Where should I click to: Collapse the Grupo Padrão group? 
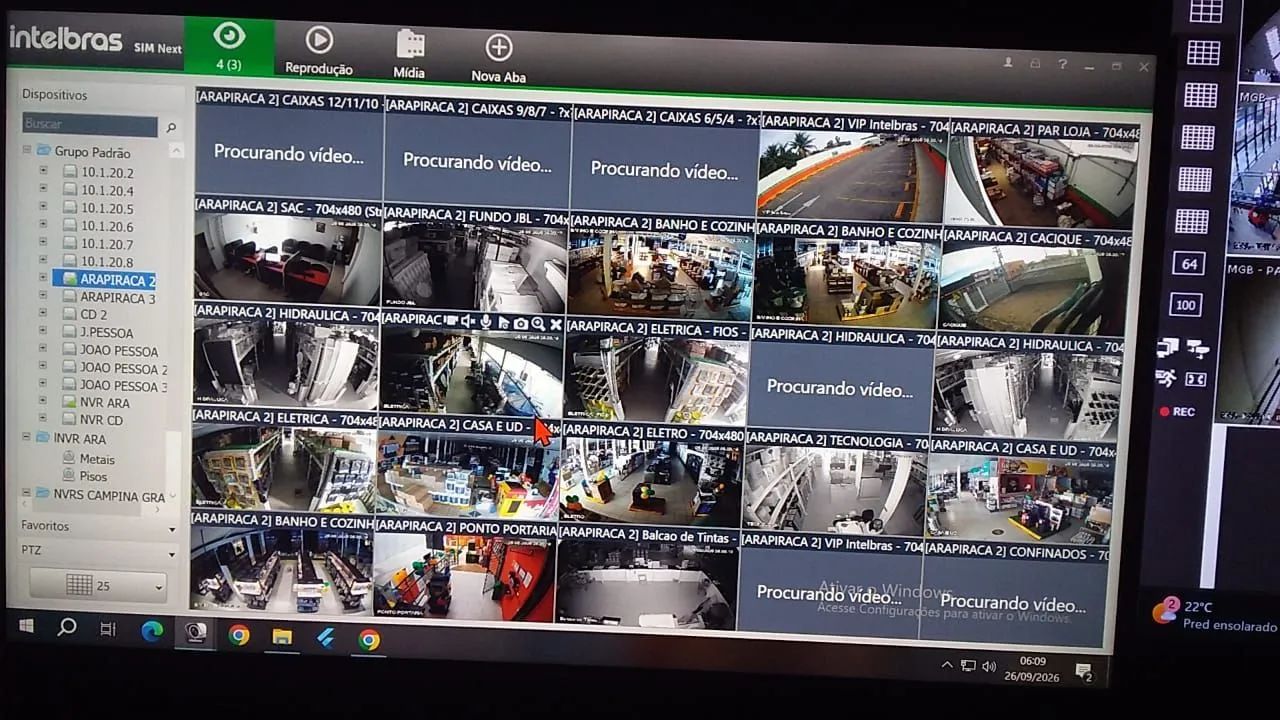coord(27,151)
